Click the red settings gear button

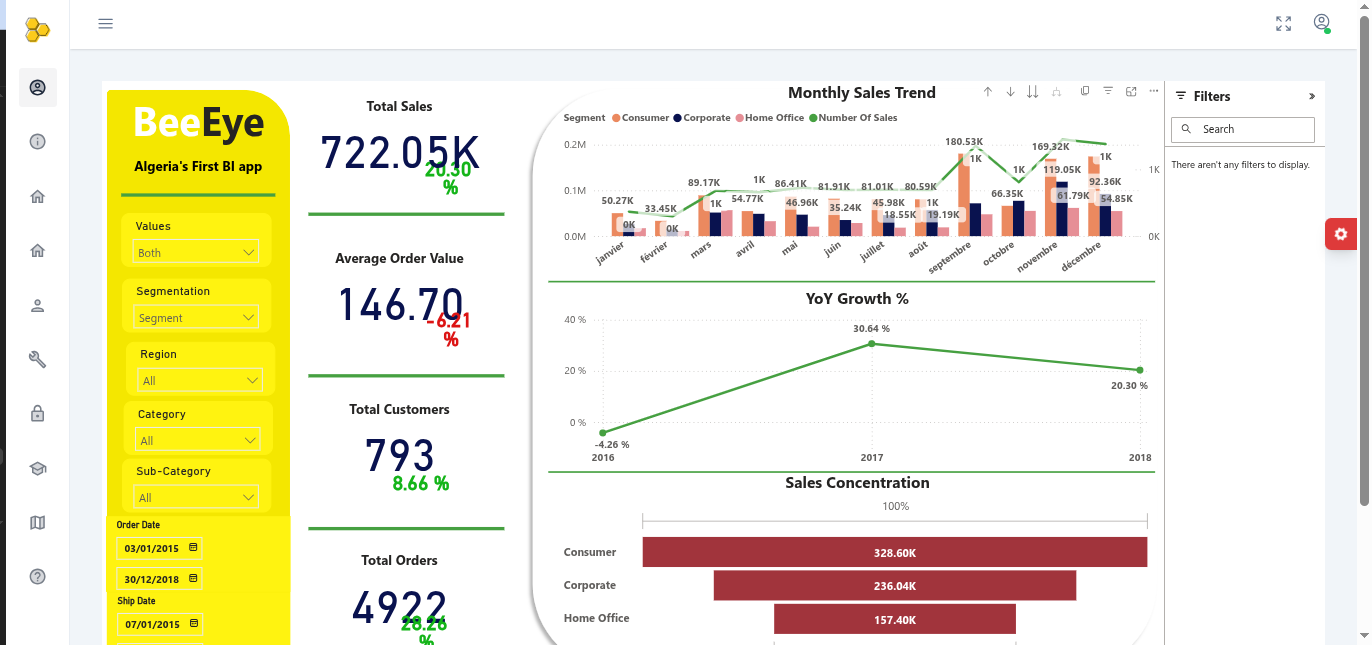1341,234
